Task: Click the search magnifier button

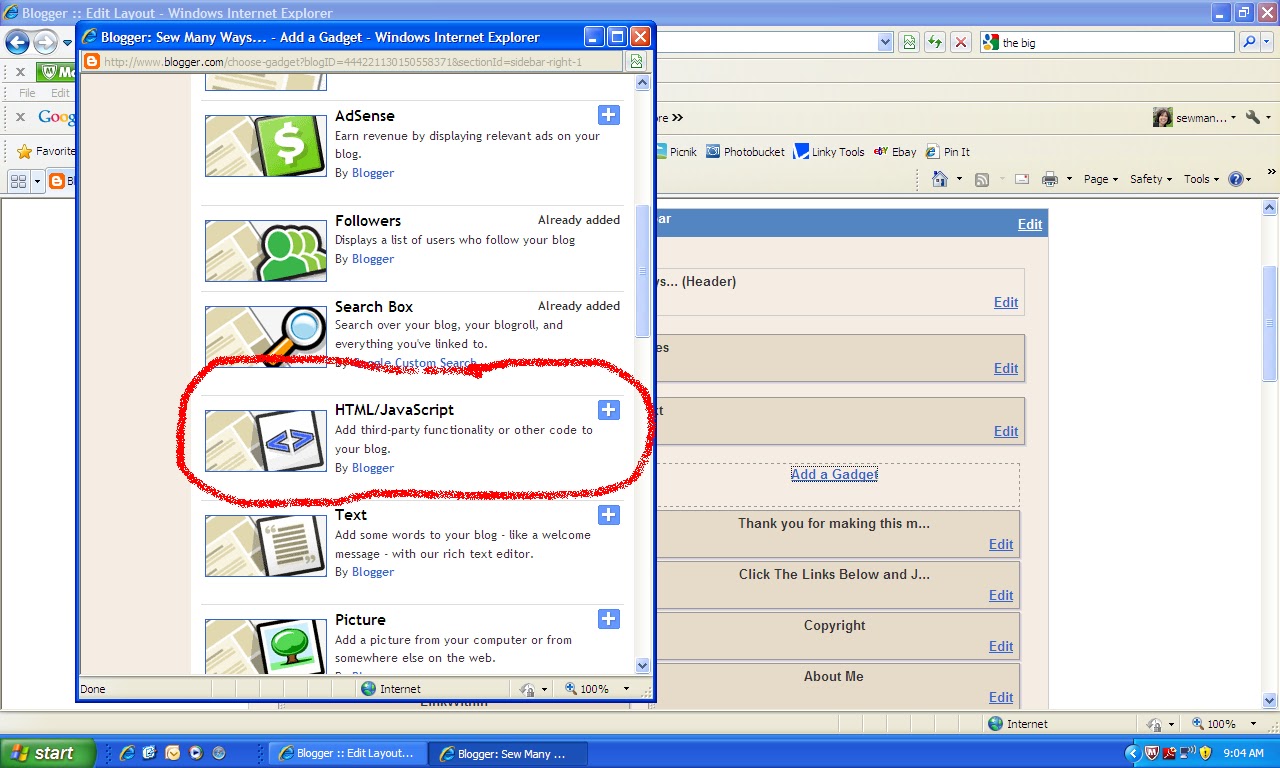Action: pos(1249,42)
